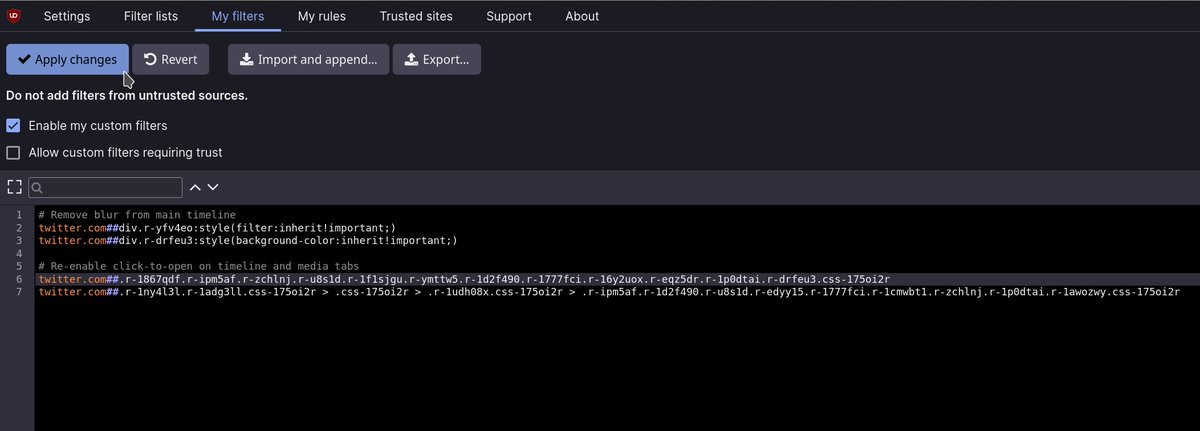Screen dimensions: 1200x431
Task: Open the About tab
Action: [x=582, y=16]
